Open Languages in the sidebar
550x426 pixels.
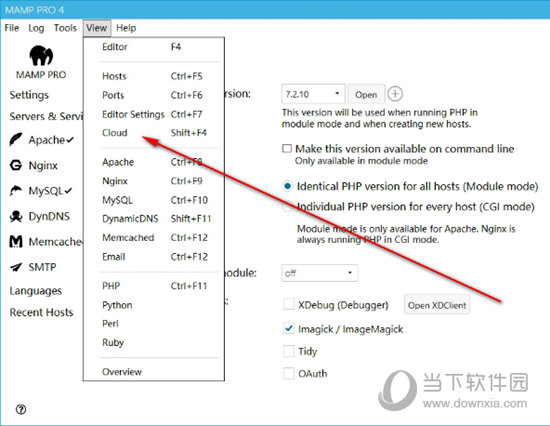(35, 291)
